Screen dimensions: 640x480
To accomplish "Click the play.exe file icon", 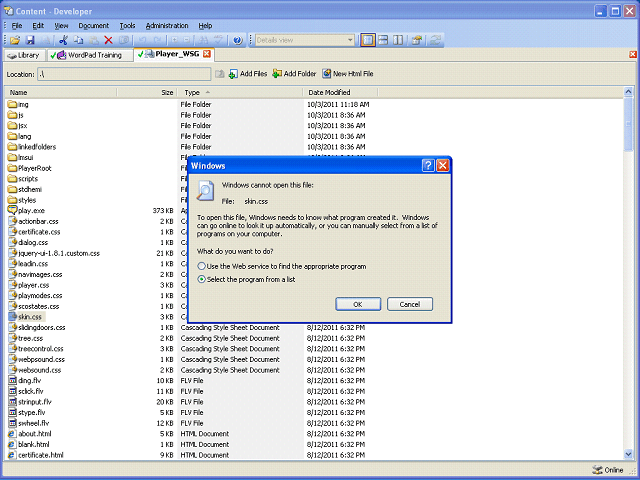I will tap(12, 211).
